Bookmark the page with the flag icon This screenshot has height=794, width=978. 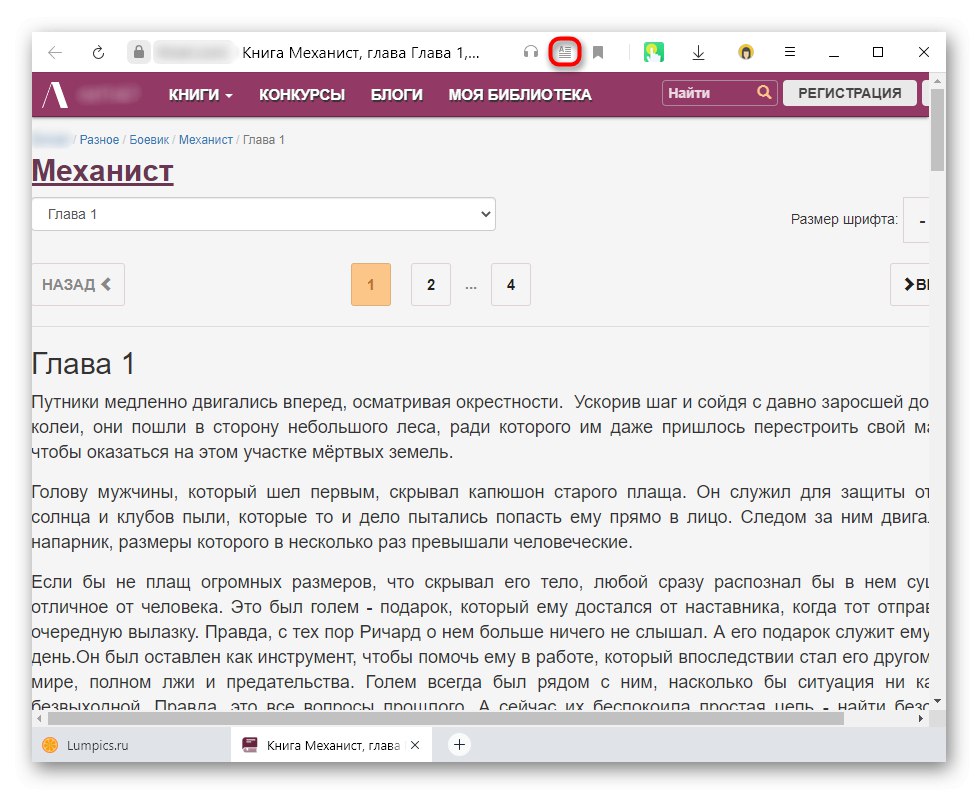pyautogui.click(x=598, y=51)
